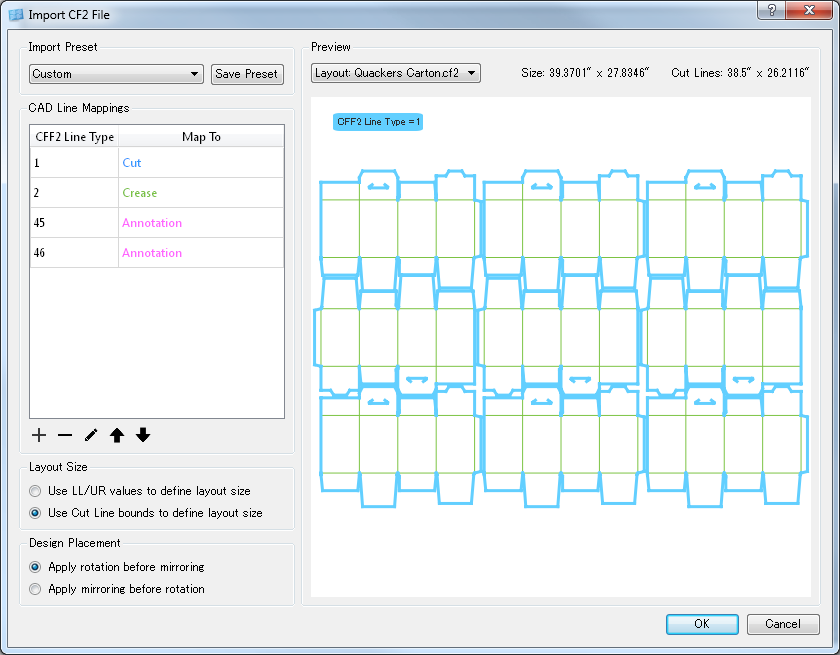Select Use Cut Line bounds option
840x655 pixels.
point(36,513)
